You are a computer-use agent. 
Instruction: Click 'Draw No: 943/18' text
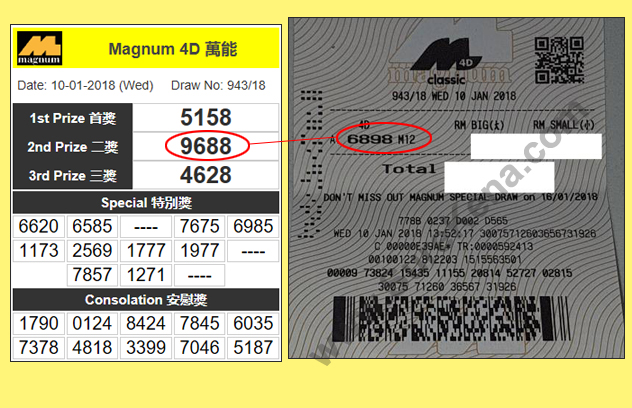pos(218,85)
